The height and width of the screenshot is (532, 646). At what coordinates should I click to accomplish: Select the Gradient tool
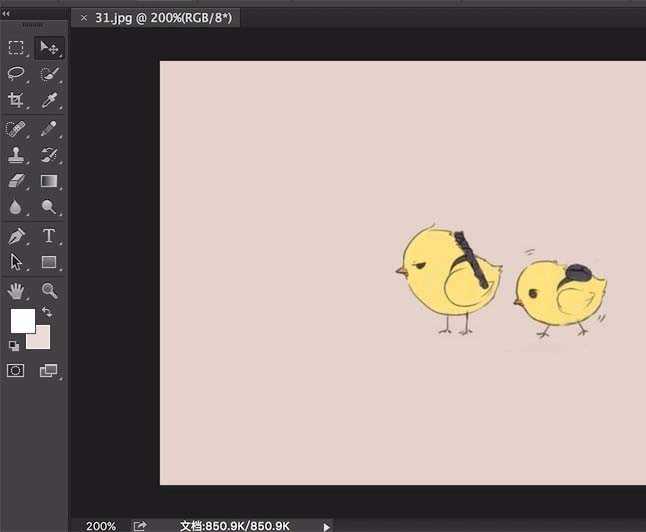[48, 181]
